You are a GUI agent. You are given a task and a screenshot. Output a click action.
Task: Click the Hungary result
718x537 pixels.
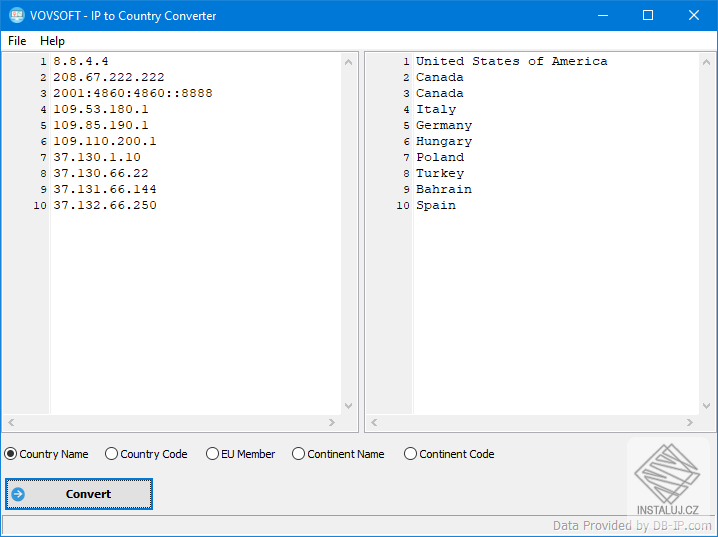444,141
